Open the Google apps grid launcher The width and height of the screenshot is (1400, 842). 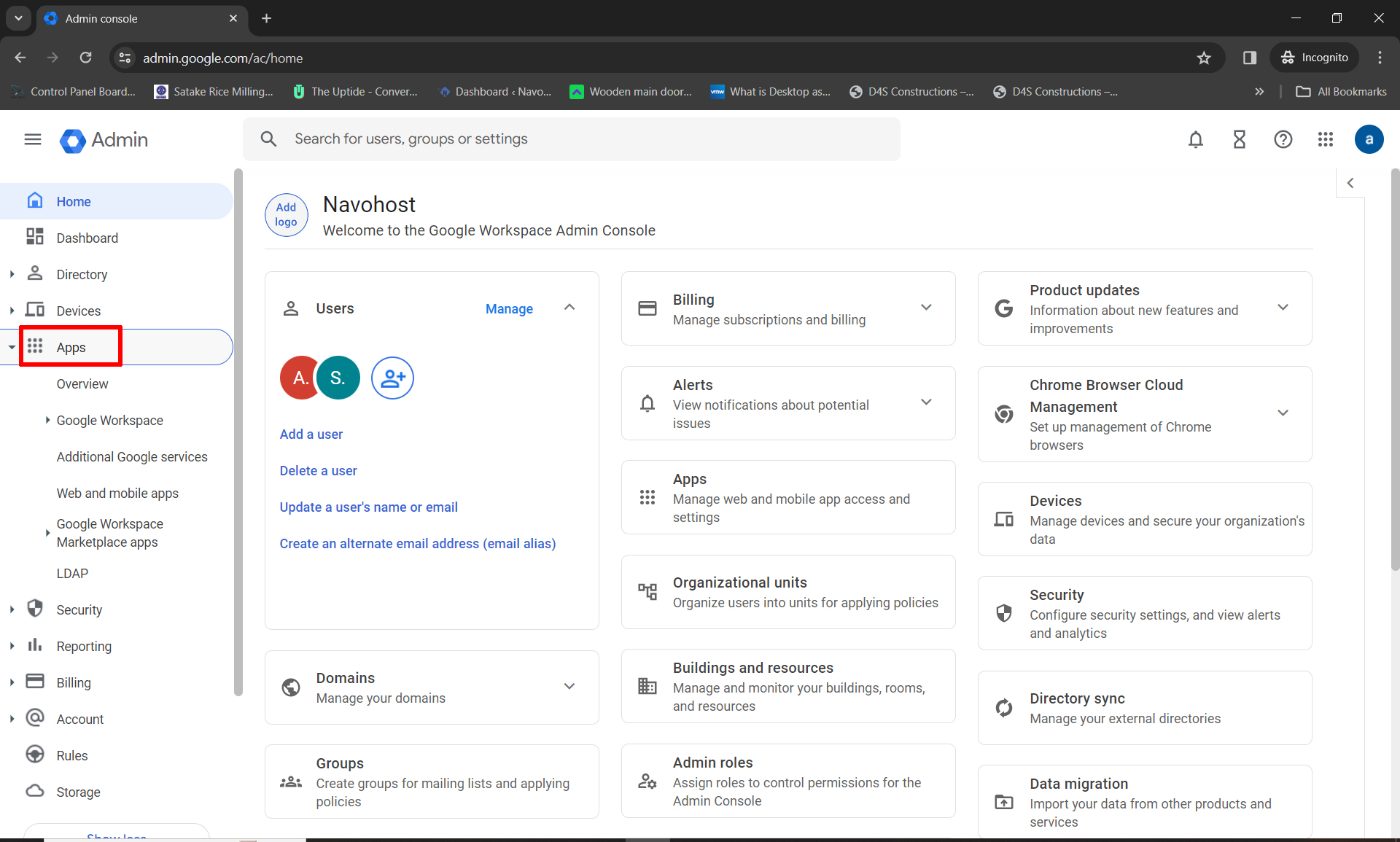1326,139
